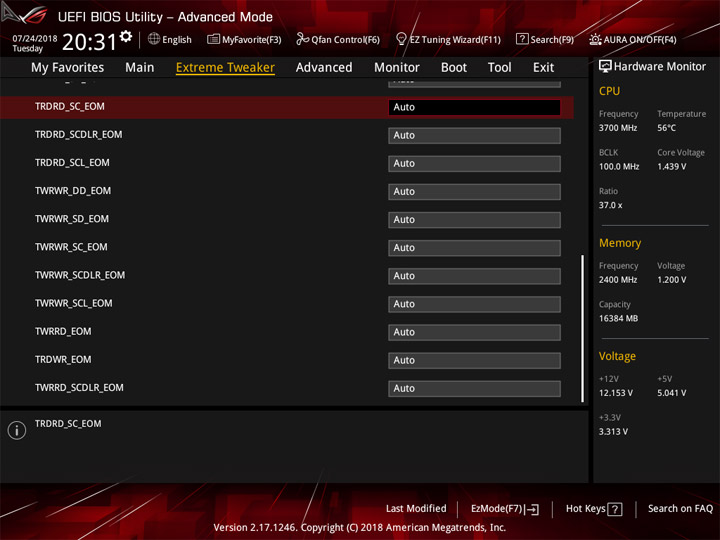Image resolution: width=720 pixels, height=540 pixels.
Task: Click the +12V reading 12.153 V
Action: pos(616,393)
